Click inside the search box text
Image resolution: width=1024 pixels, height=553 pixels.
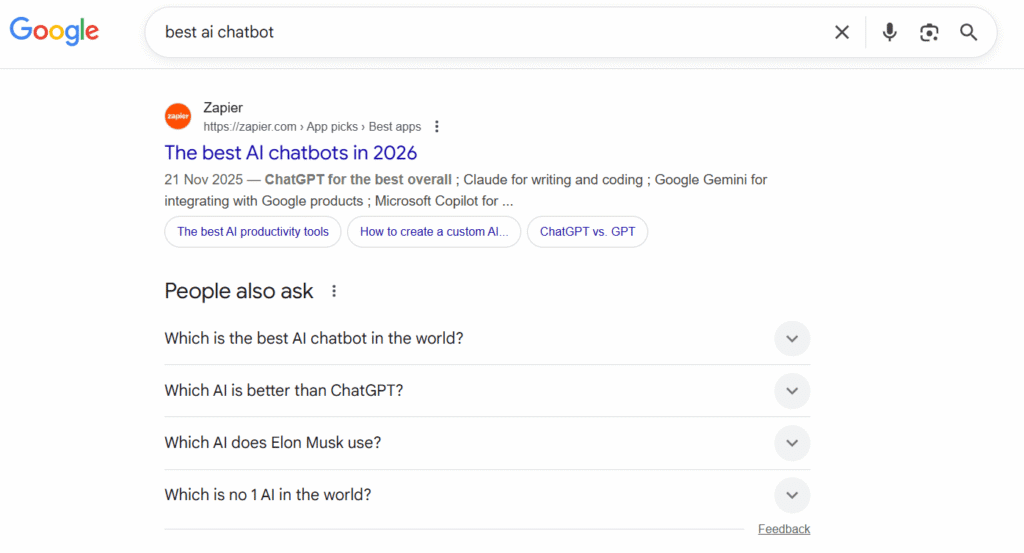click(219, 32)
